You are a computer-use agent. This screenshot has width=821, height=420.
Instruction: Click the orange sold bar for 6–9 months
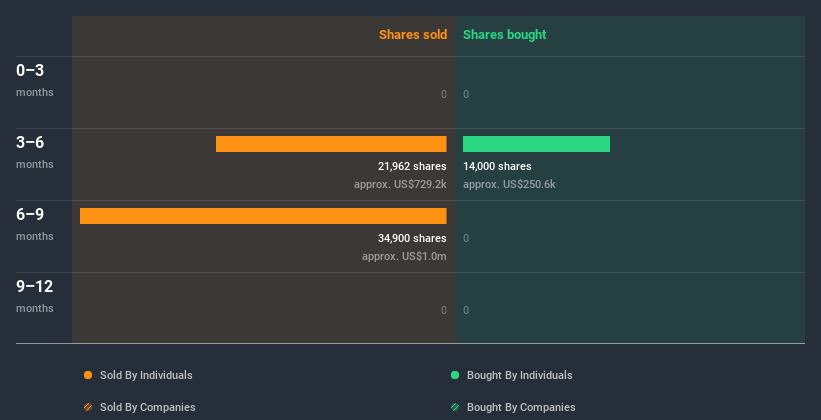pos(263,216)
